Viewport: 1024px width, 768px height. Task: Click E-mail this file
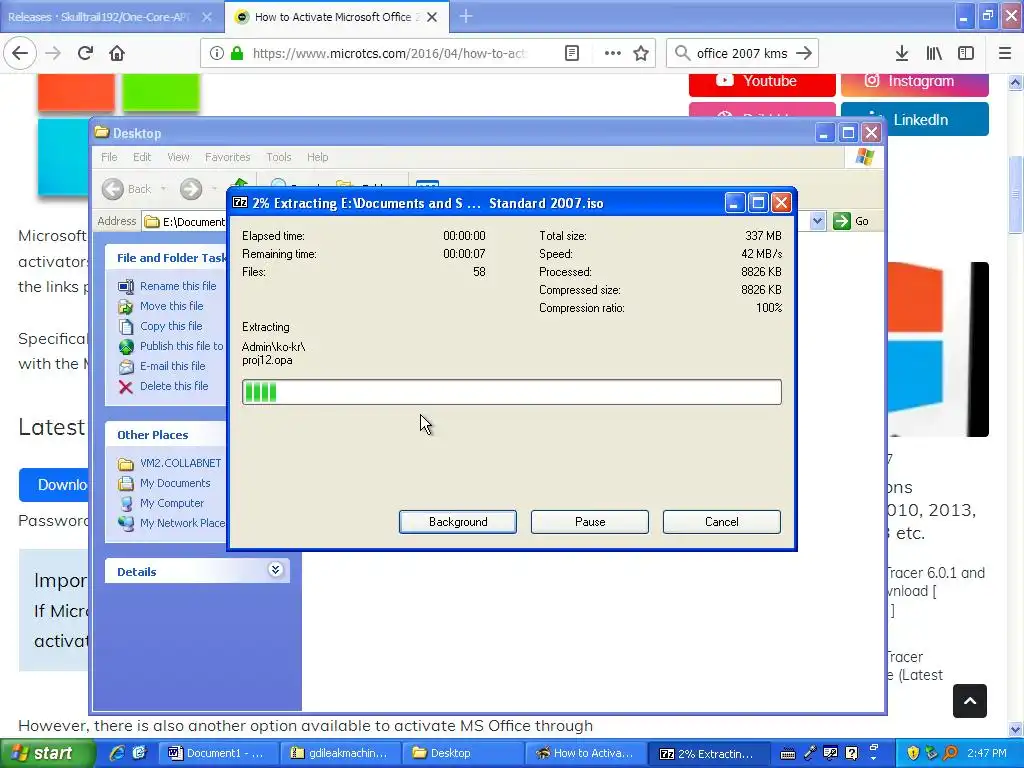click(172, 366)
